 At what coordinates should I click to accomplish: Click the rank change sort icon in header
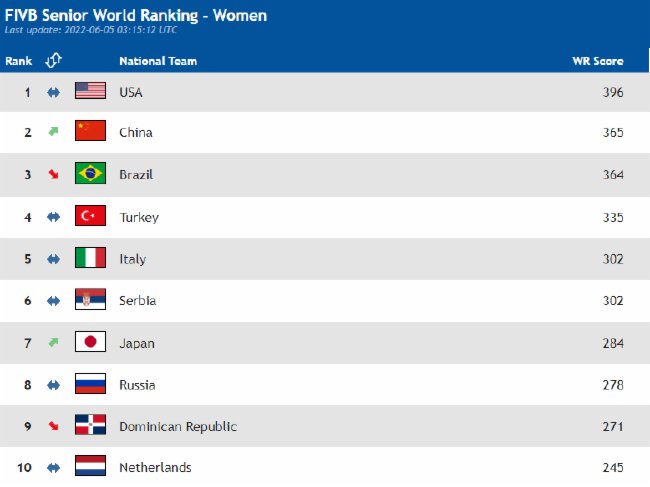(53, 61)
